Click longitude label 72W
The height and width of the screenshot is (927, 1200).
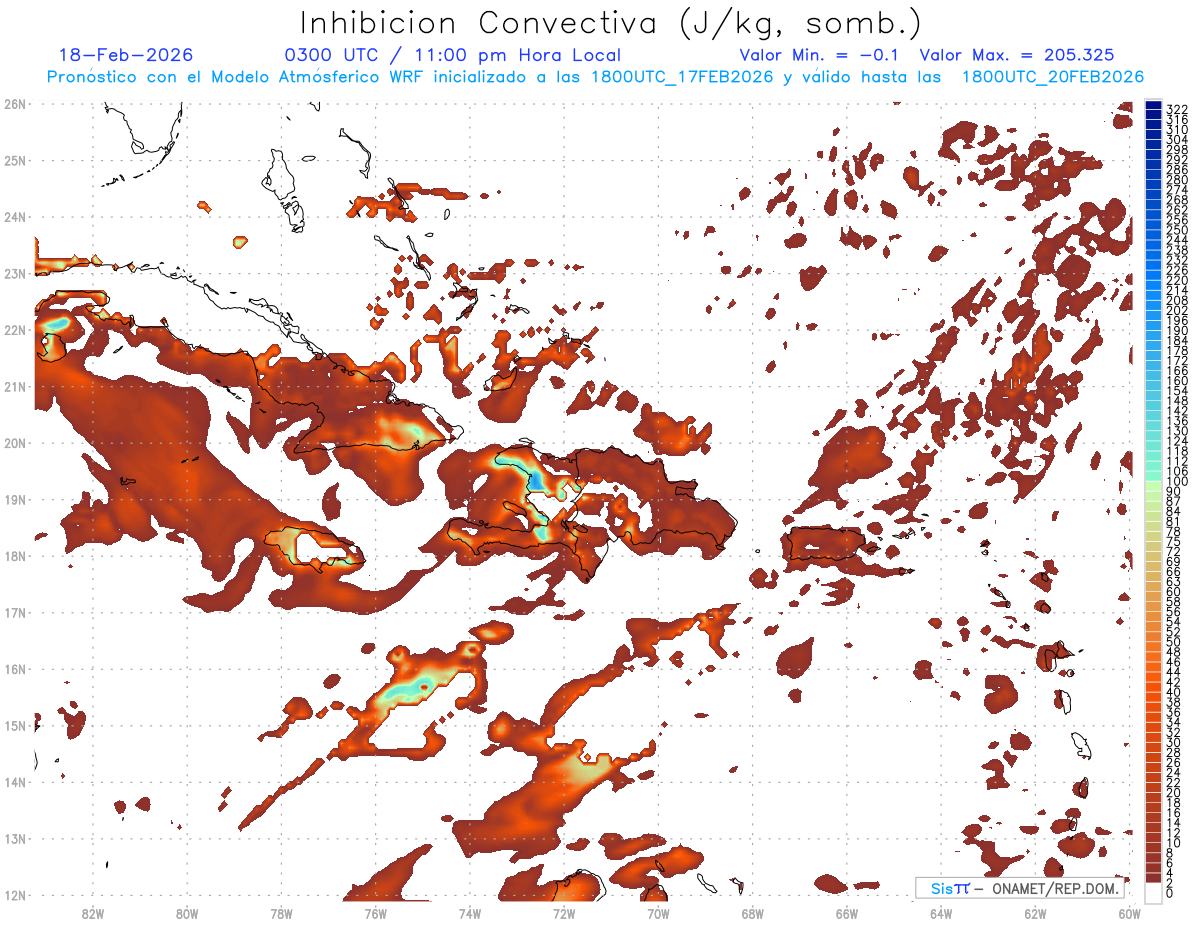564,913
